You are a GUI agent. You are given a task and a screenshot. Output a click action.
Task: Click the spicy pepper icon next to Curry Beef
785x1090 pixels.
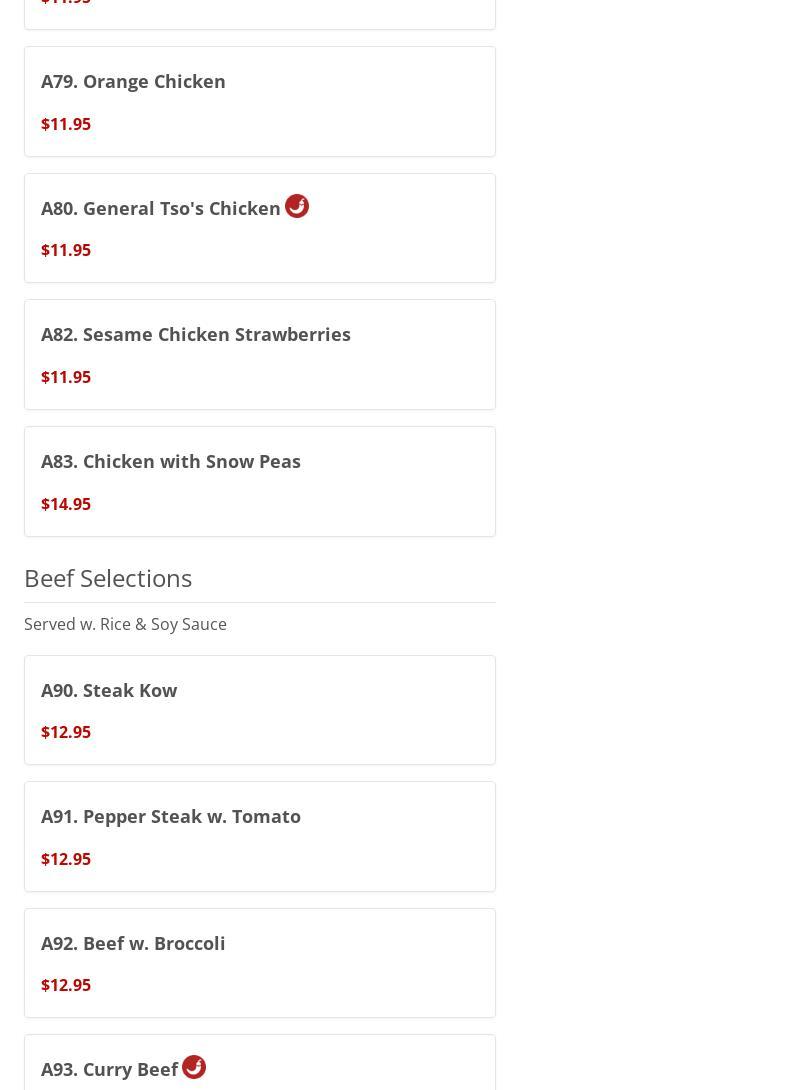[194, 1067]
